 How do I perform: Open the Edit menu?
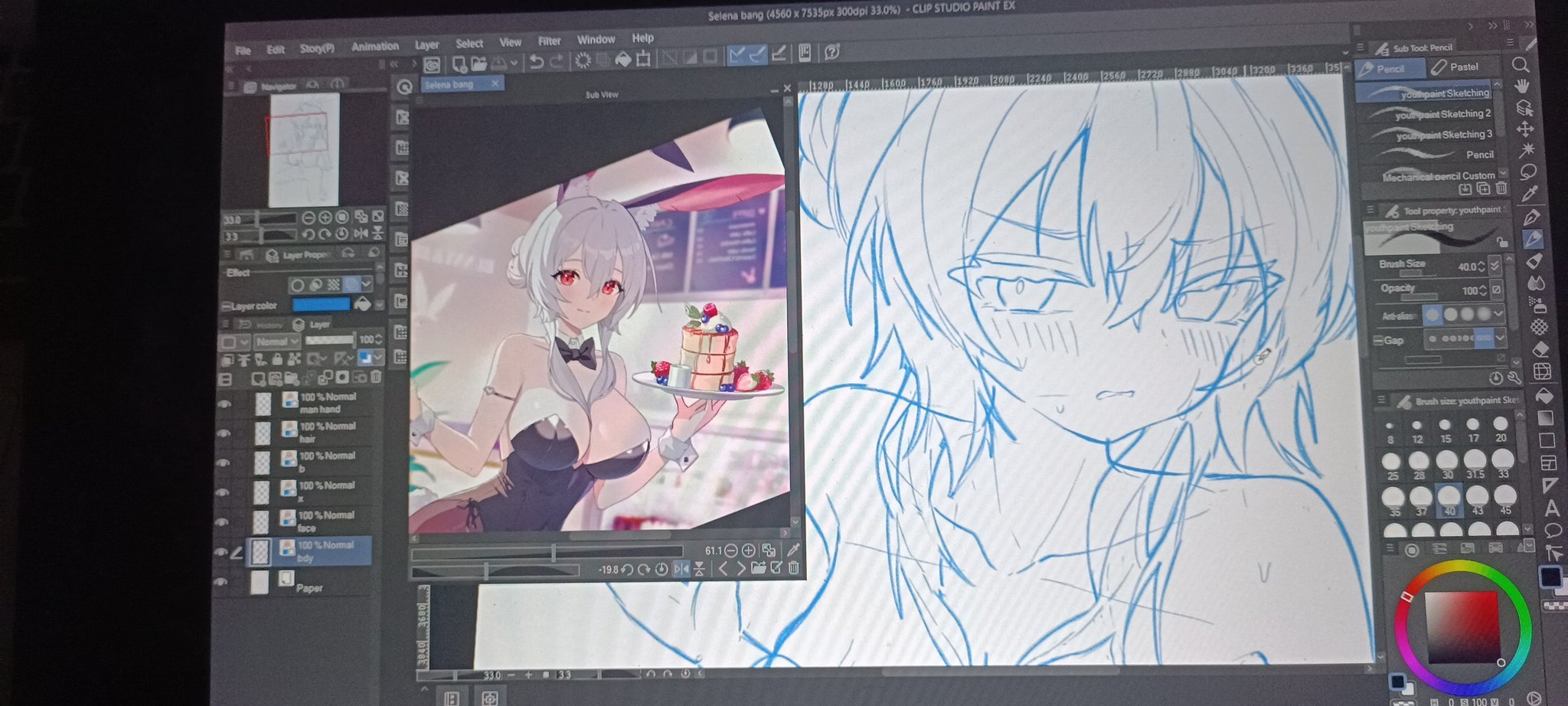click(x=276, y=50)
